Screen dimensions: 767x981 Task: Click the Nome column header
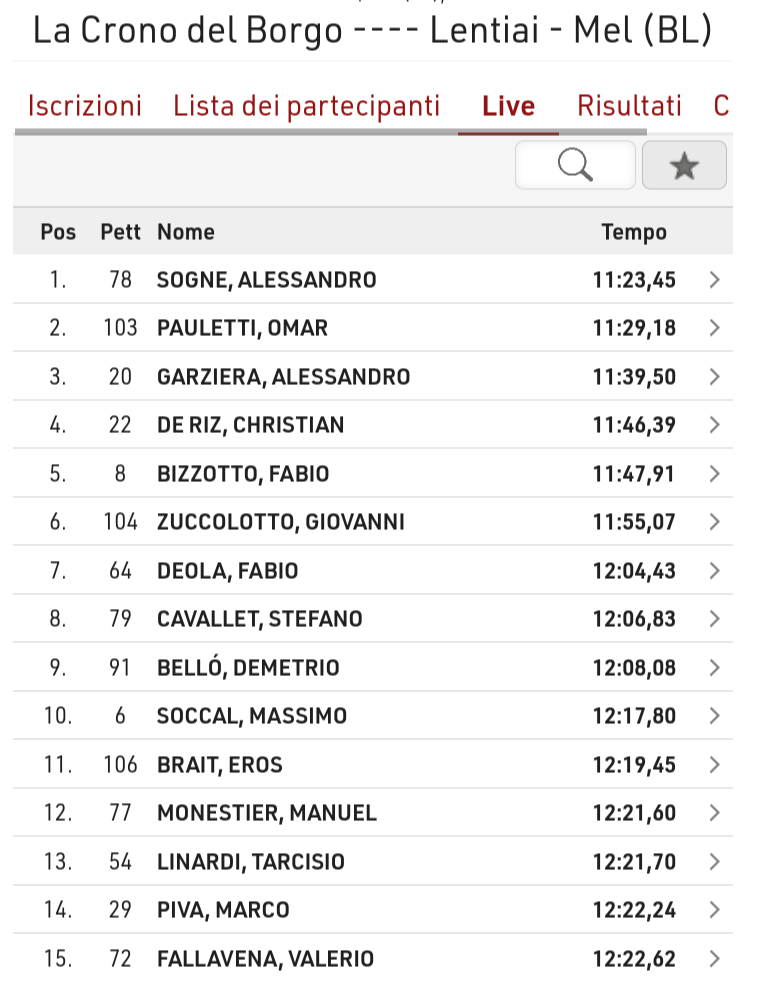point(186,232)
